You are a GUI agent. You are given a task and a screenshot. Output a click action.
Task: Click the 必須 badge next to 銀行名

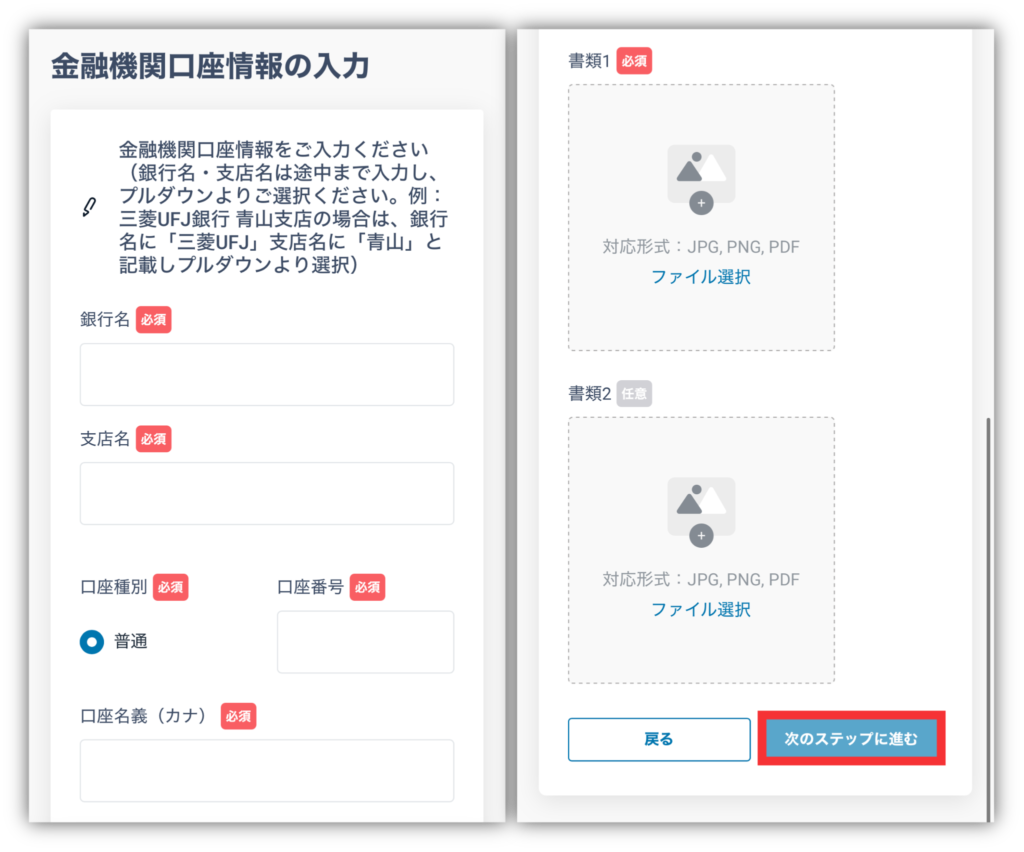point(154,320)
